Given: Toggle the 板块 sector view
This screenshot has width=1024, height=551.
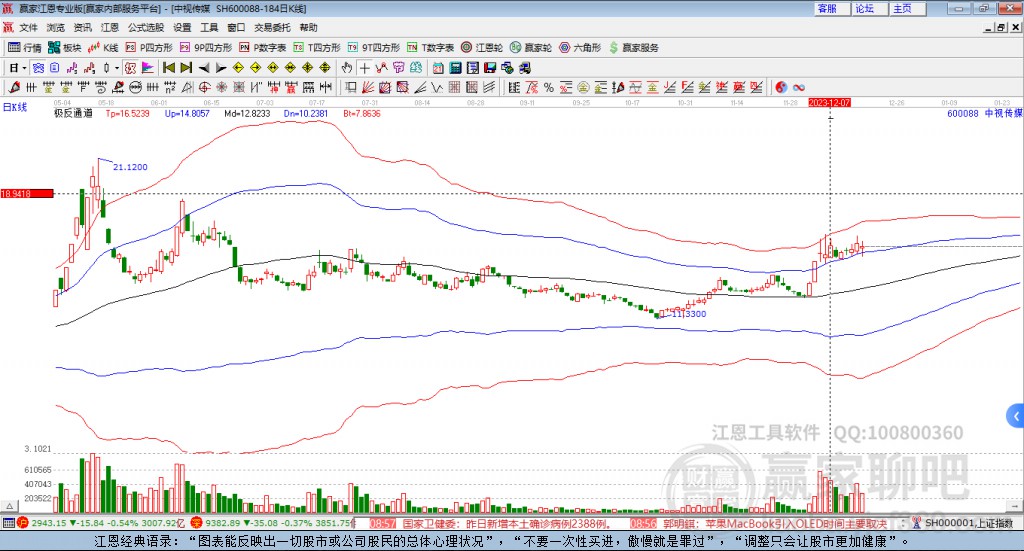Looking at the screenshot, I should point(65,48).
